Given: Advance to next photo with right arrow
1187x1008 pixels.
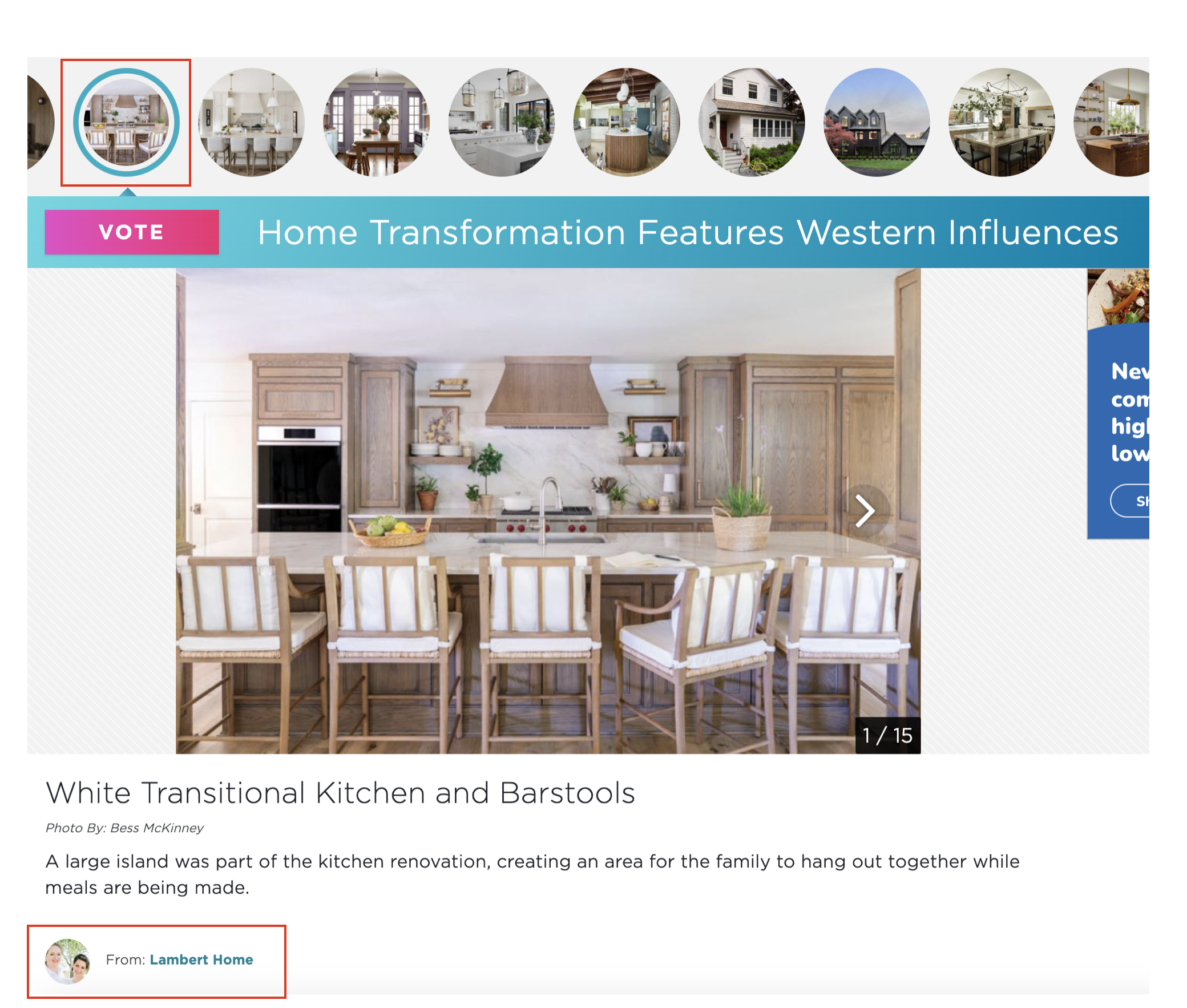Looking at the screenshot, I should [864, 510].
